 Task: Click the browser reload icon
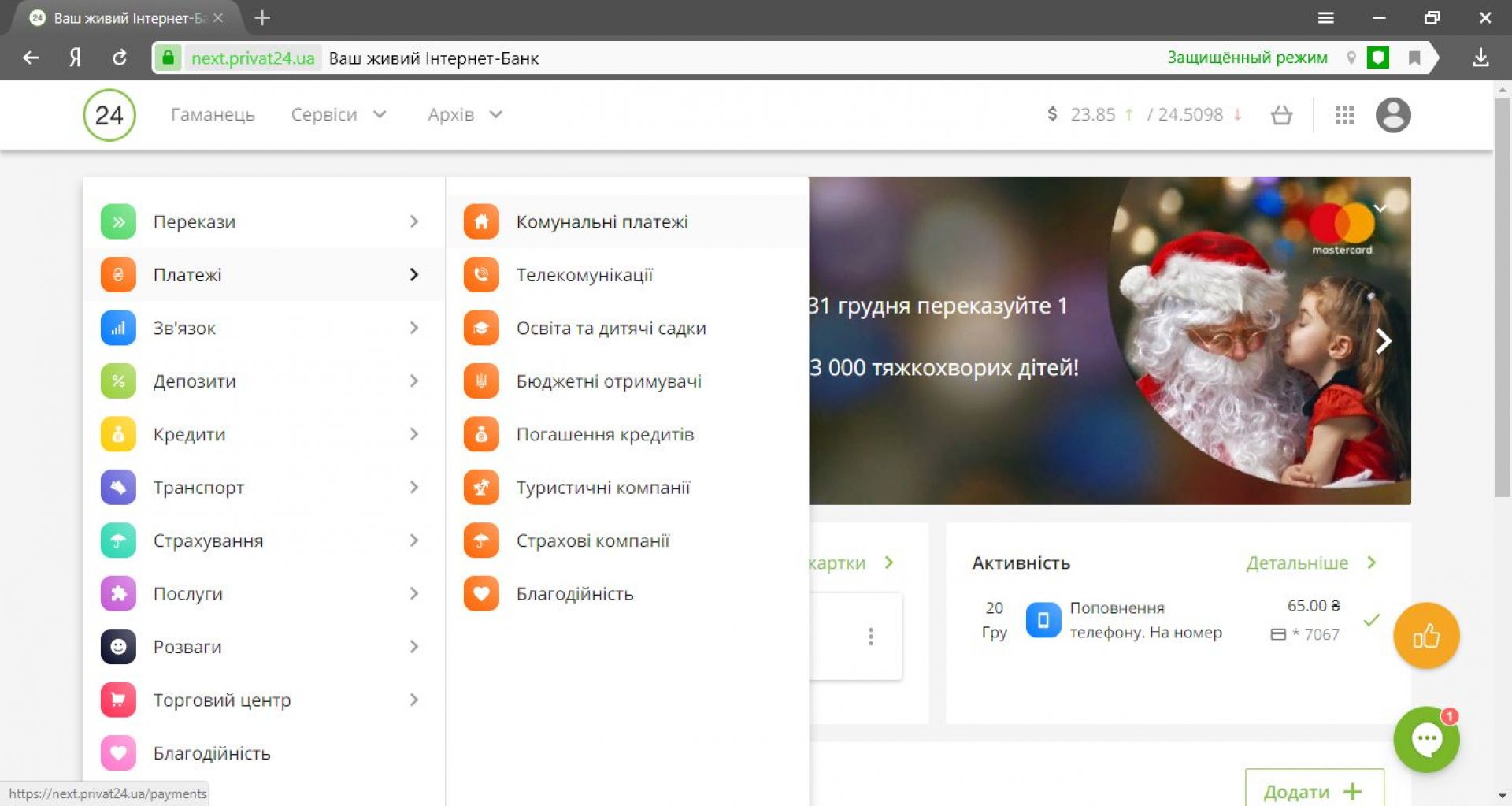click(x=120, y=58)
